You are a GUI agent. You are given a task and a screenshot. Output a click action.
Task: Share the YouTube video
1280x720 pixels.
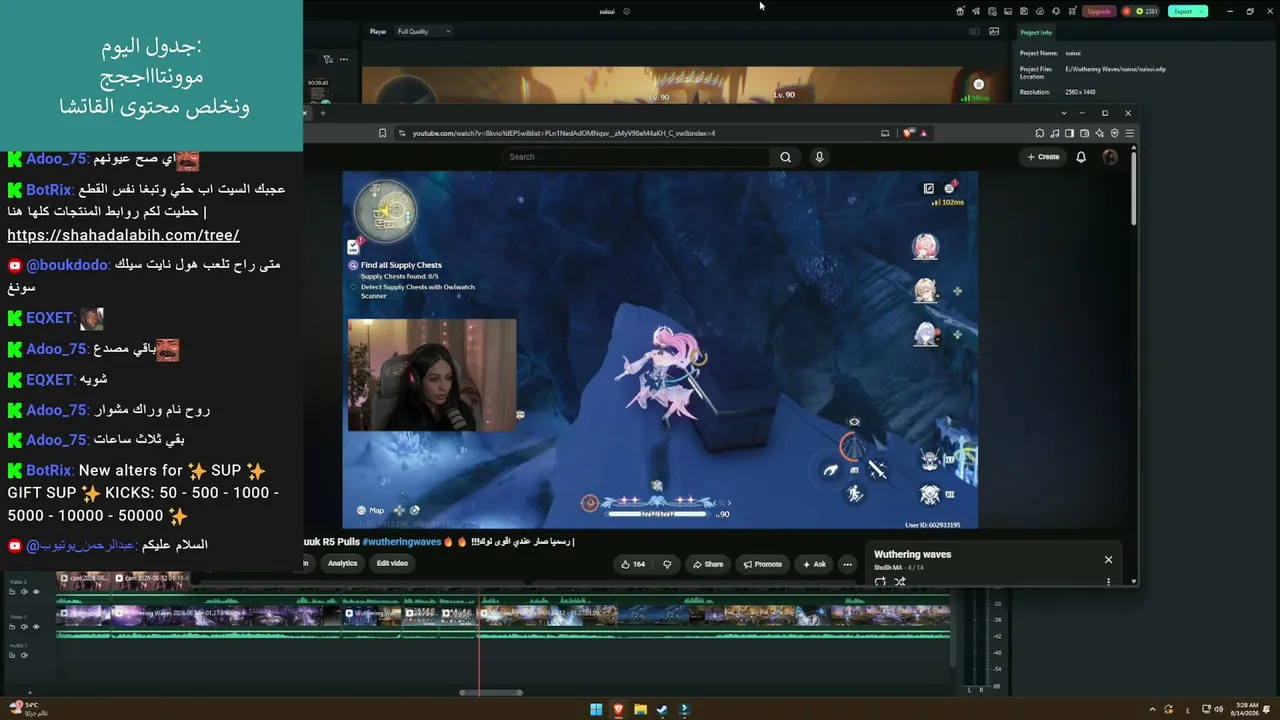coord(707,564)
